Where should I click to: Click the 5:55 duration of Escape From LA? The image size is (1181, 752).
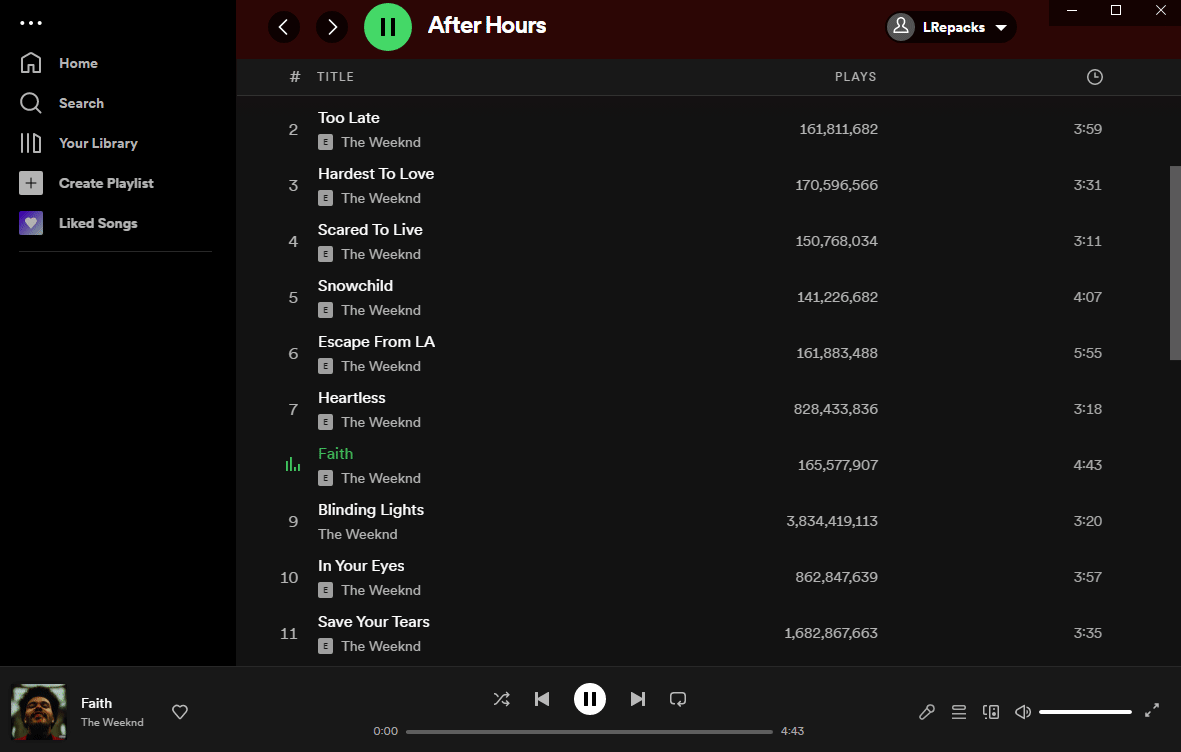[x=1088, y=353]
